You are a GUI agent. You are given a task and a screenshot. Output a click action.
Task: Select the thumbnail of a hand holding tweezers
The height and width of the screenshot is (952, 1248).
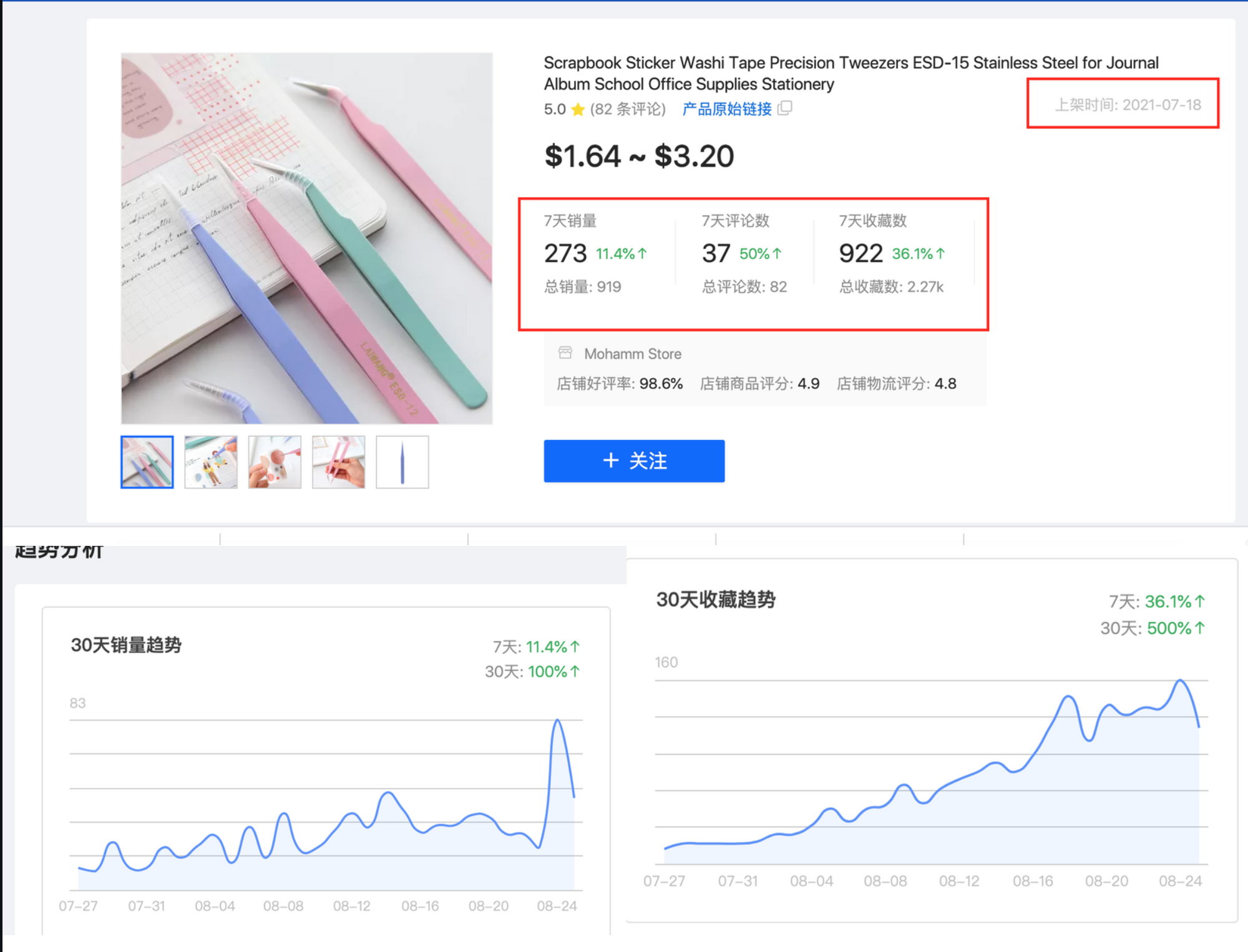tap(338, 461)
